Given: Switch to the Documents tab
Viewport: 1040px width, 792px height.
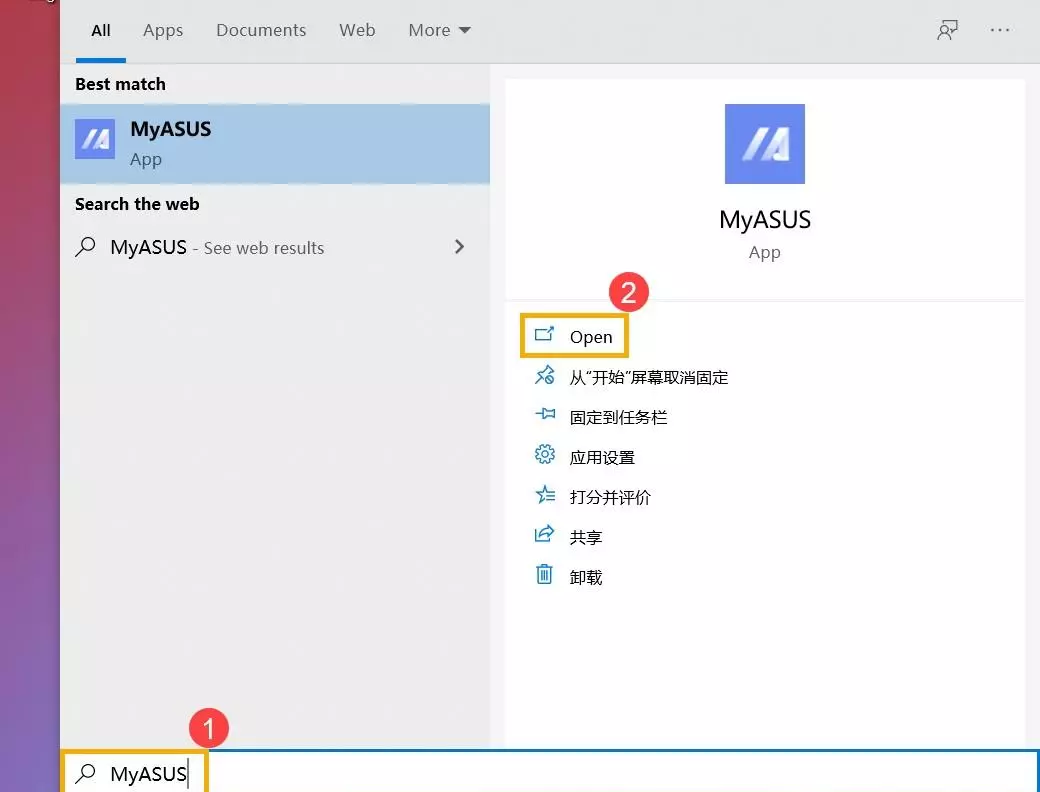Looking at the screenshot, I should click(x=261, y=30).
